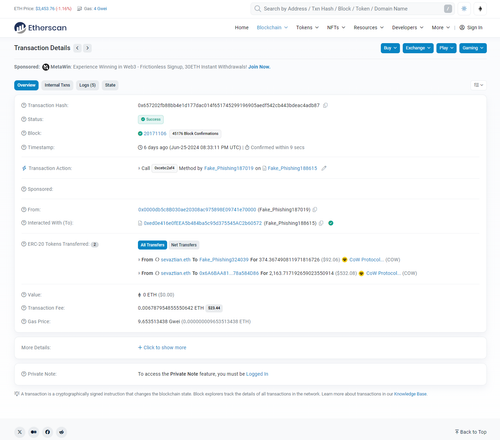Image resolution: width=500 pixels, height=440 pixels.
Task: Select Net Transfers toggle
Action: pos(184,245)
